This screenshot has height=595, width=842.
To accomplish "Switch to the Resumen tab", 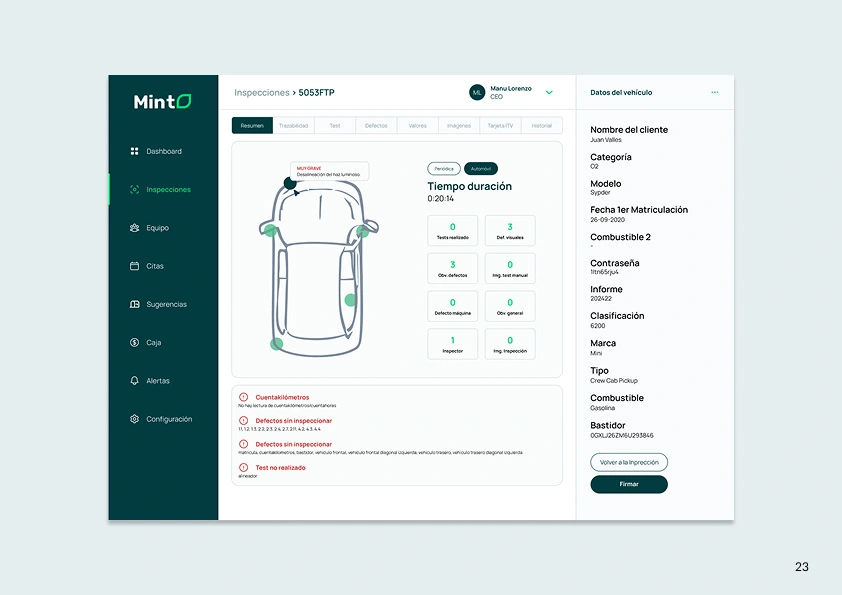I will (x=252, y=125).
